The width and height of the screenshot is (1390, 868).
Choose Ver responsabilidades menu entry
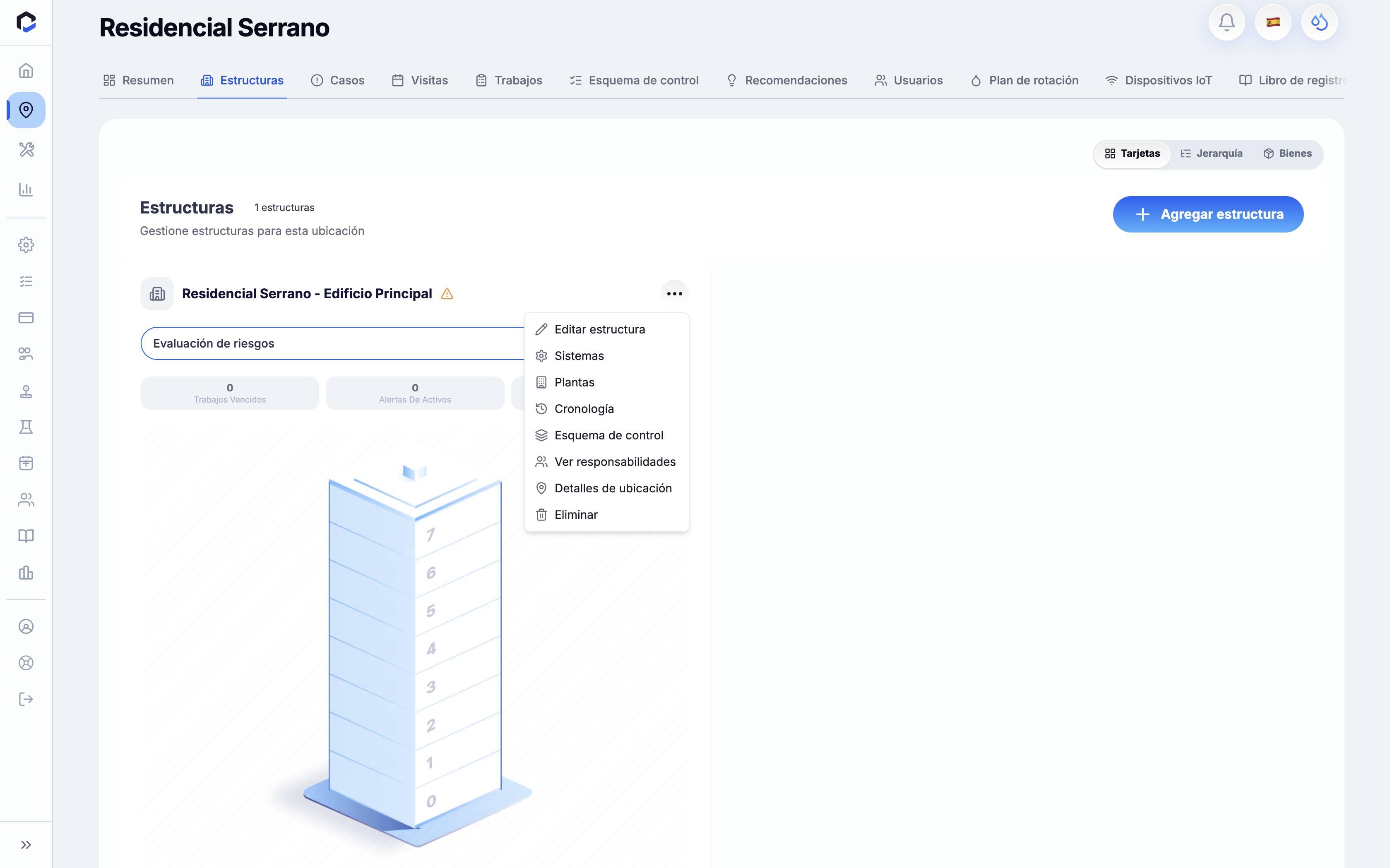point(606,462)
